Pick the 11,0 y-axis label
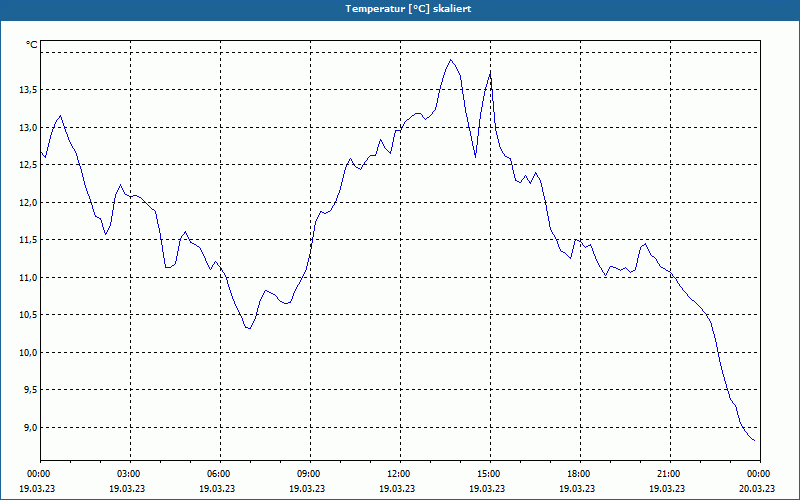 click(29, 278)
